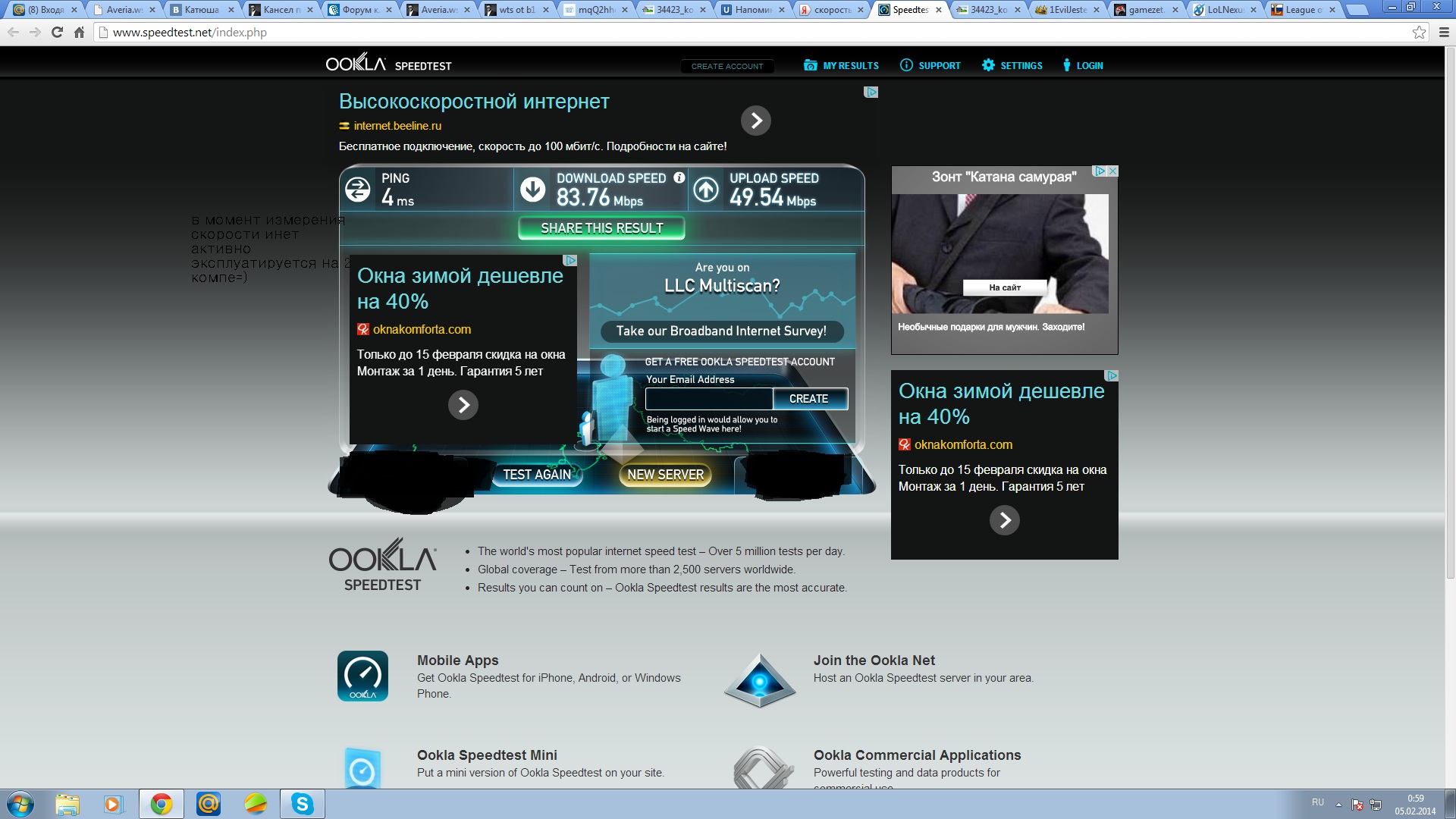Click the Test Again button

click(x=537, y=475)
